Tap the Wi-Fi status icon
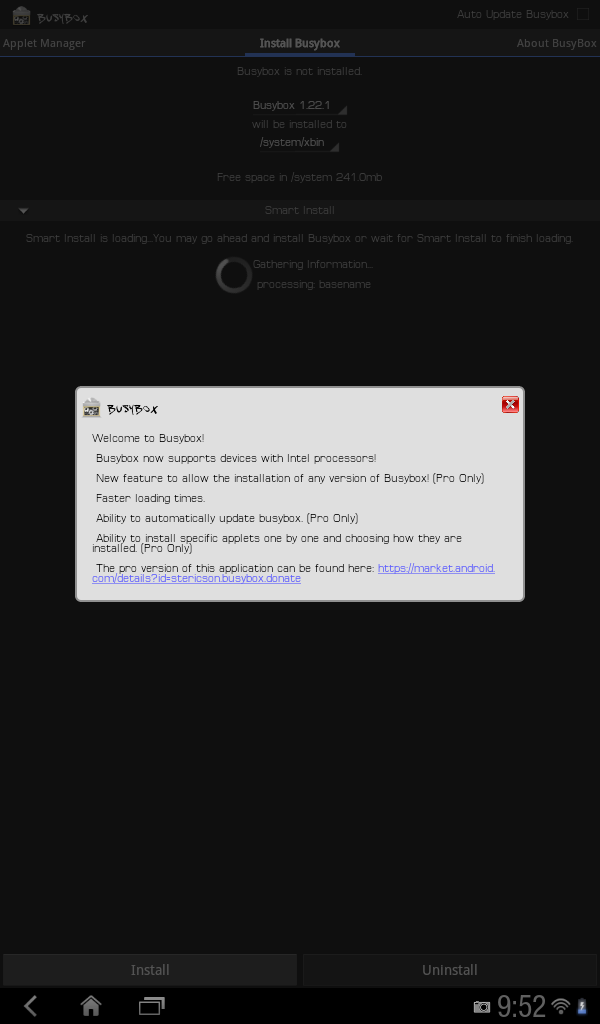The height and width of the screenshot is (1024, 600). (x=560, y=1006)
